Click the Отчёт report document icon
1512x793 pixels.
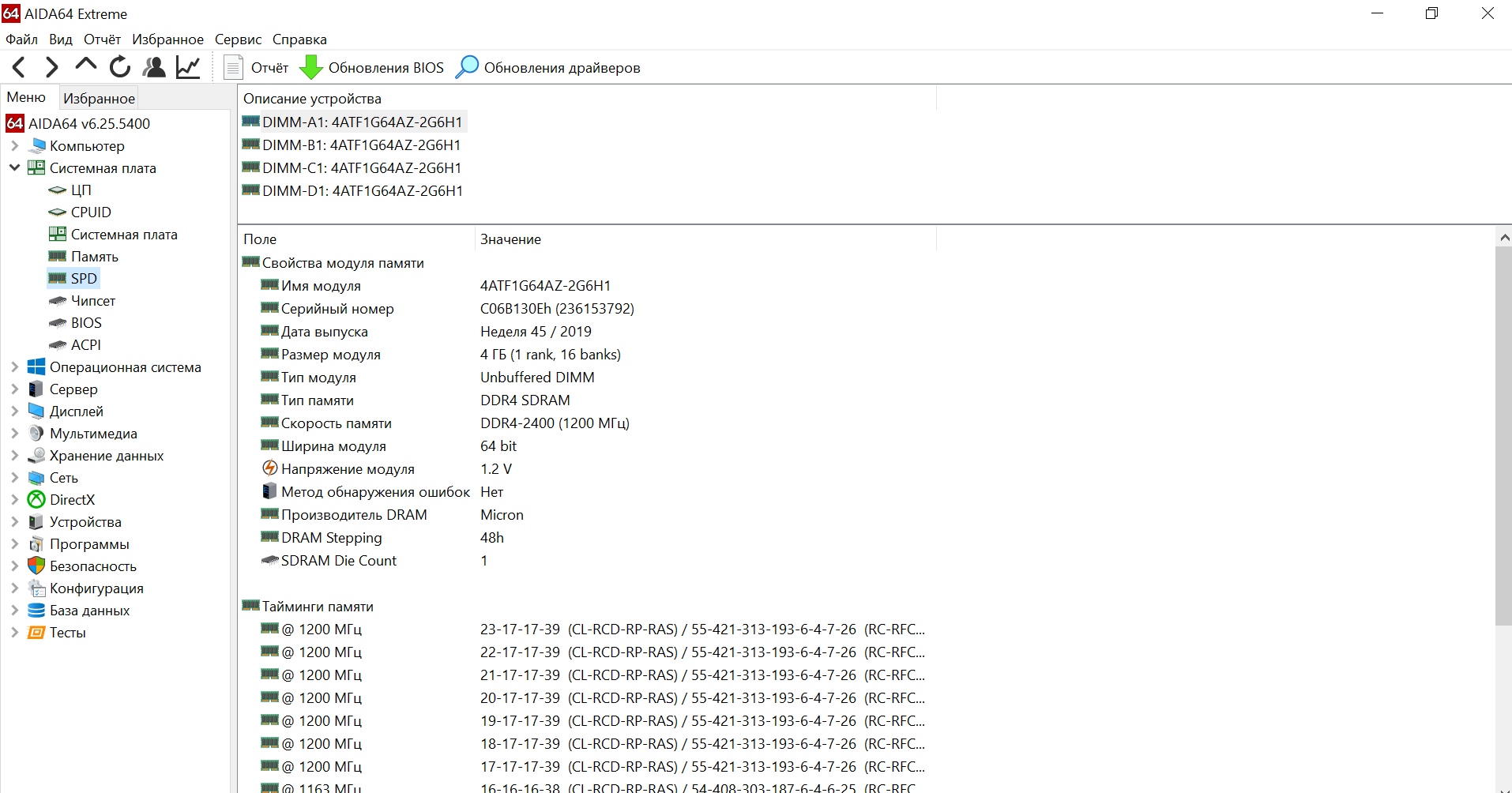tap(233, 67)
